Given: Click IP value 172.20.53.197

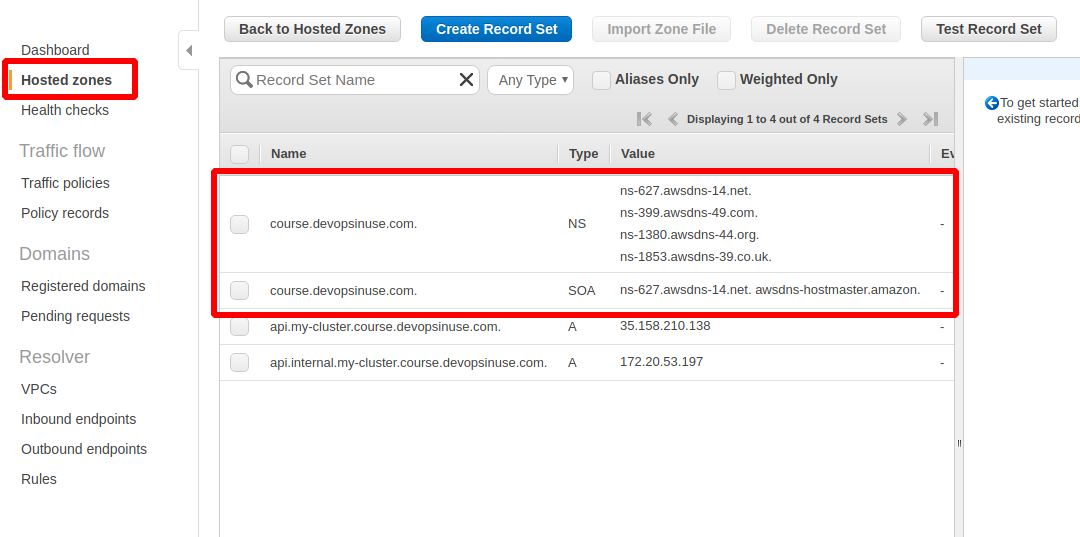Looking at the screenshot, I should pos(661,361).
